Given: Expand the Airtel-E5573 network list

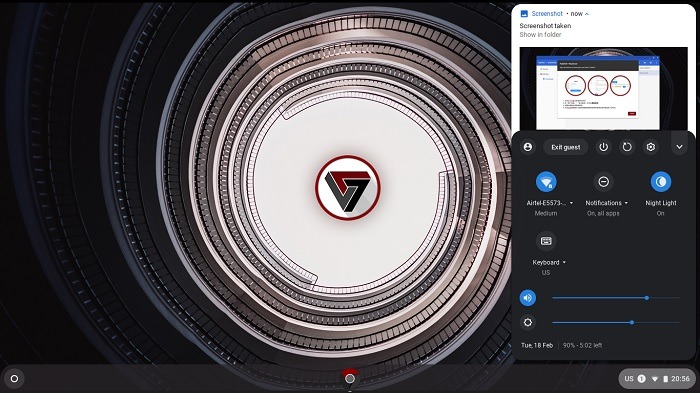Looking at the screenshot, I should [x=550, y=203].
